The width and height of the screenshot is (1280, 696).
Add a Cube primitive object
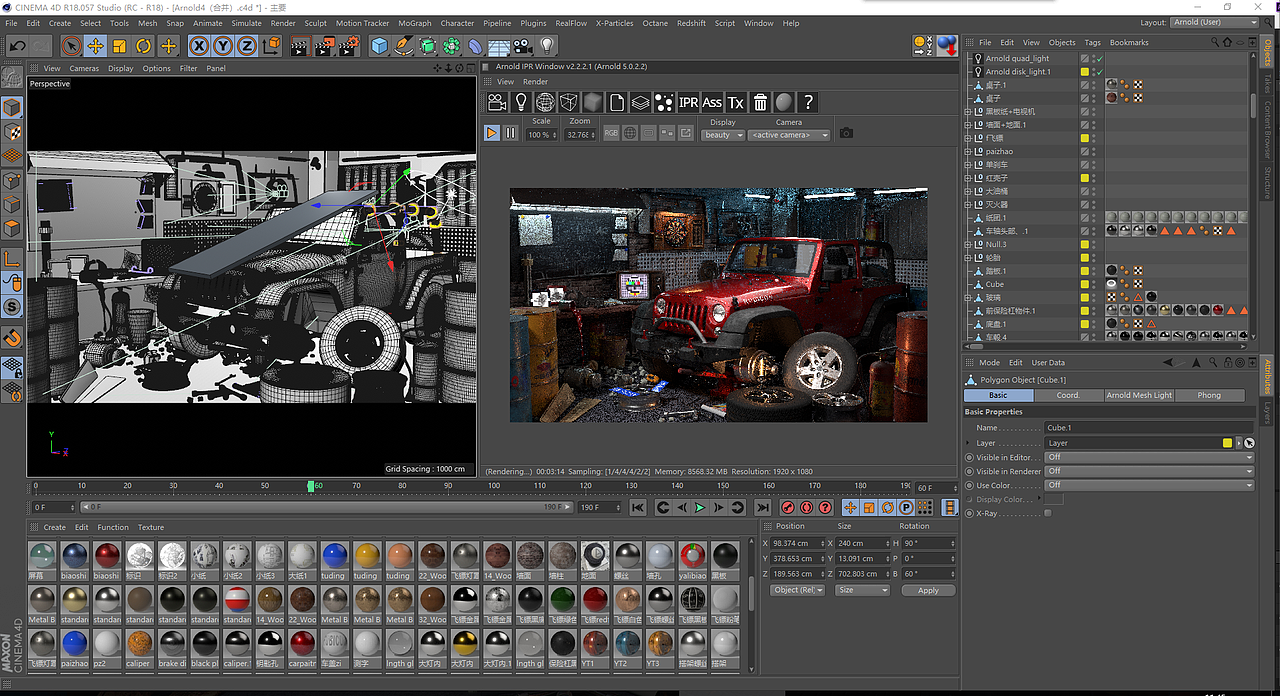pyautogui.click(x=379, y=45)
